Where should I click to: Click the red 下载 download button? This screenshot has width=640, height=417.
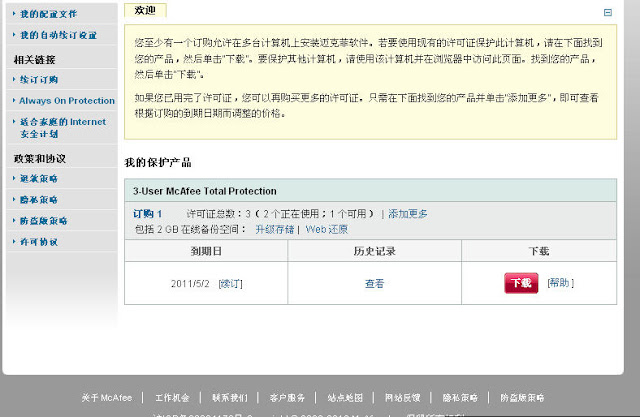point(521,283)
